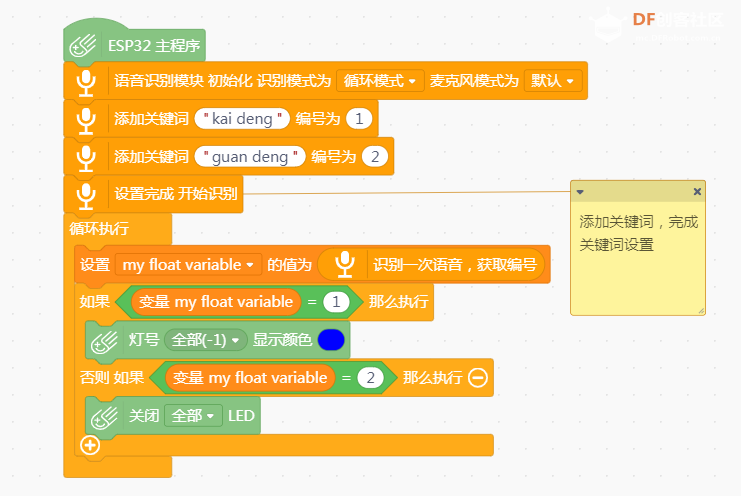This screenshot has width=741, height=496.
Task: Open my float variable dropdown in 设置 block
Action: point(188,265)
